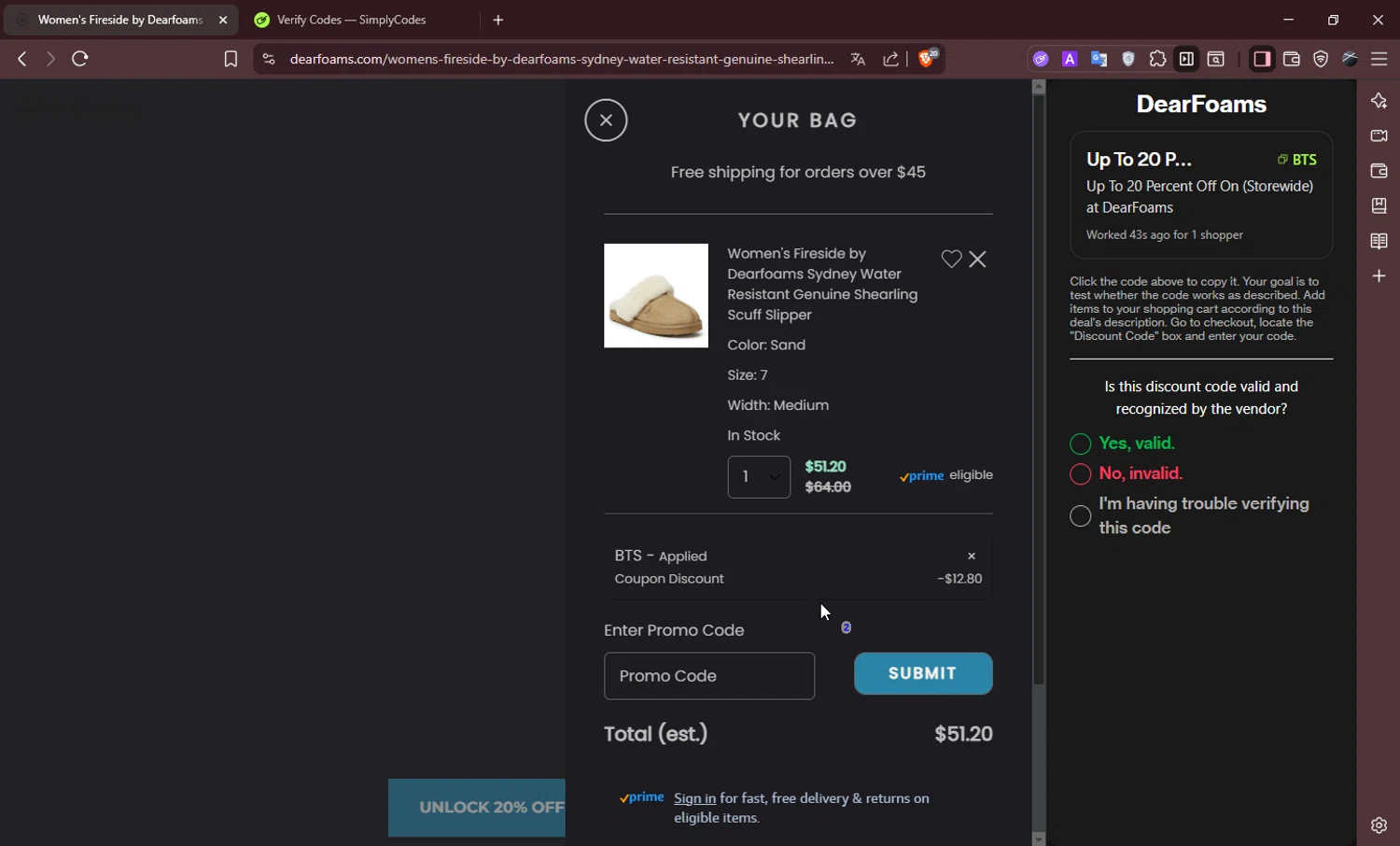Open the purple 'A' extension icon
Viewport: 1400px width, 846px height.
pos(1070,59)
